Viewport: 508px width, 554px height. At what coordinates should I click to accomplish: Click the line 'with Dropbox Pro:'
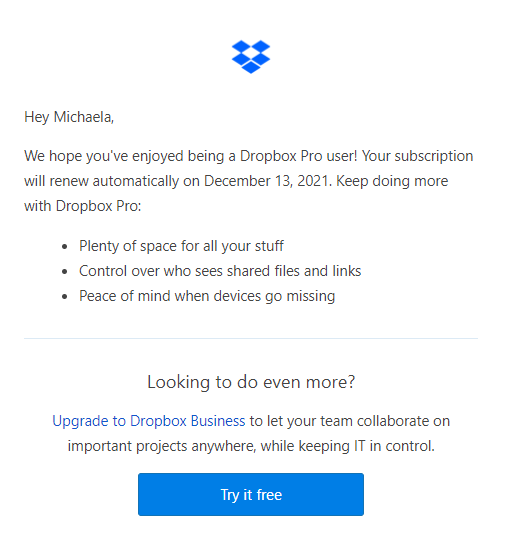pyautogui.click(x=83, y=206)
